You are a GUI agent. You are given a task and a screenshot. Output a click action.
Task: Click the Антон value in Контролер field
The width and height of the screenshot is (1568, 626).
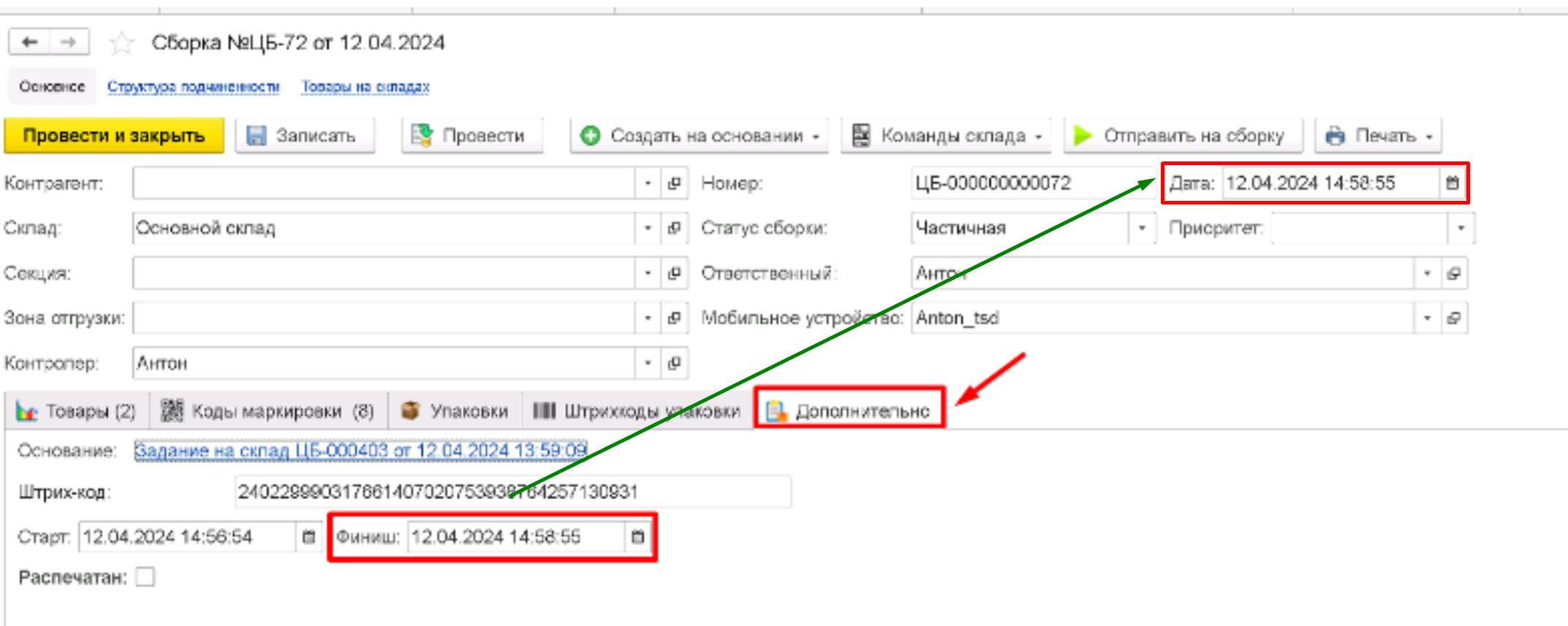click(x=162, y=363)
